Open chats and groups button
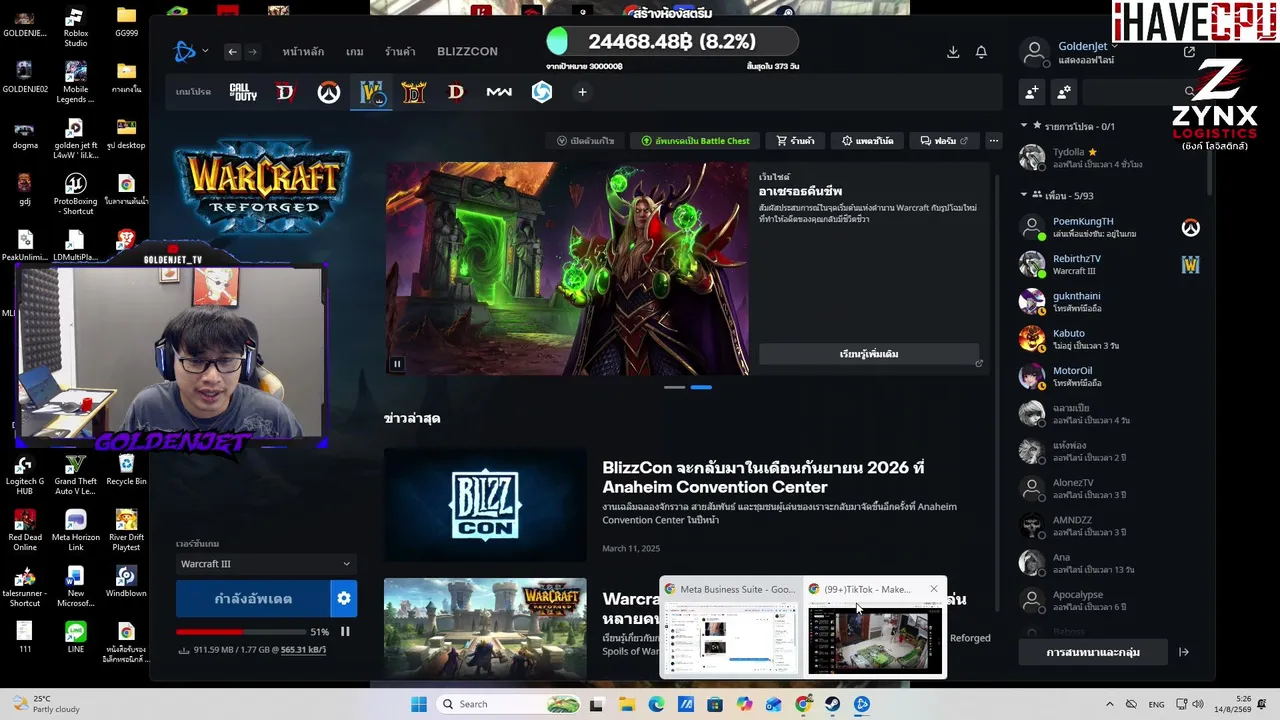This screenshot has height=720, width=1280. point(1093,652)
